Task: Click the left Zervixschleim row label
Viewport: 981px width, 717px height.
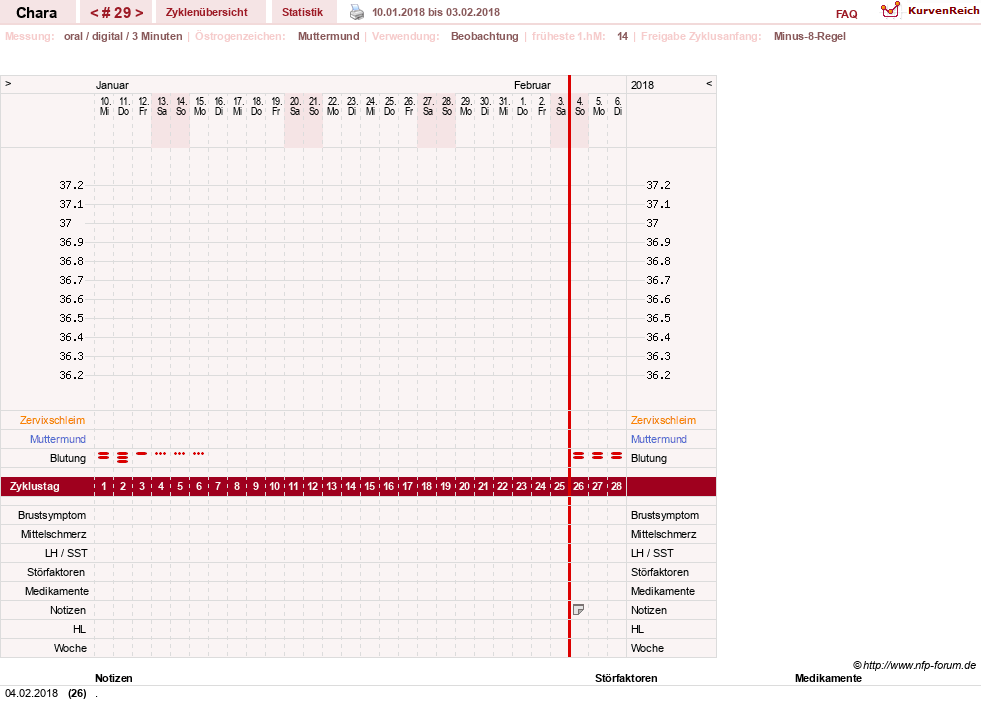Action: coord(53,420)
